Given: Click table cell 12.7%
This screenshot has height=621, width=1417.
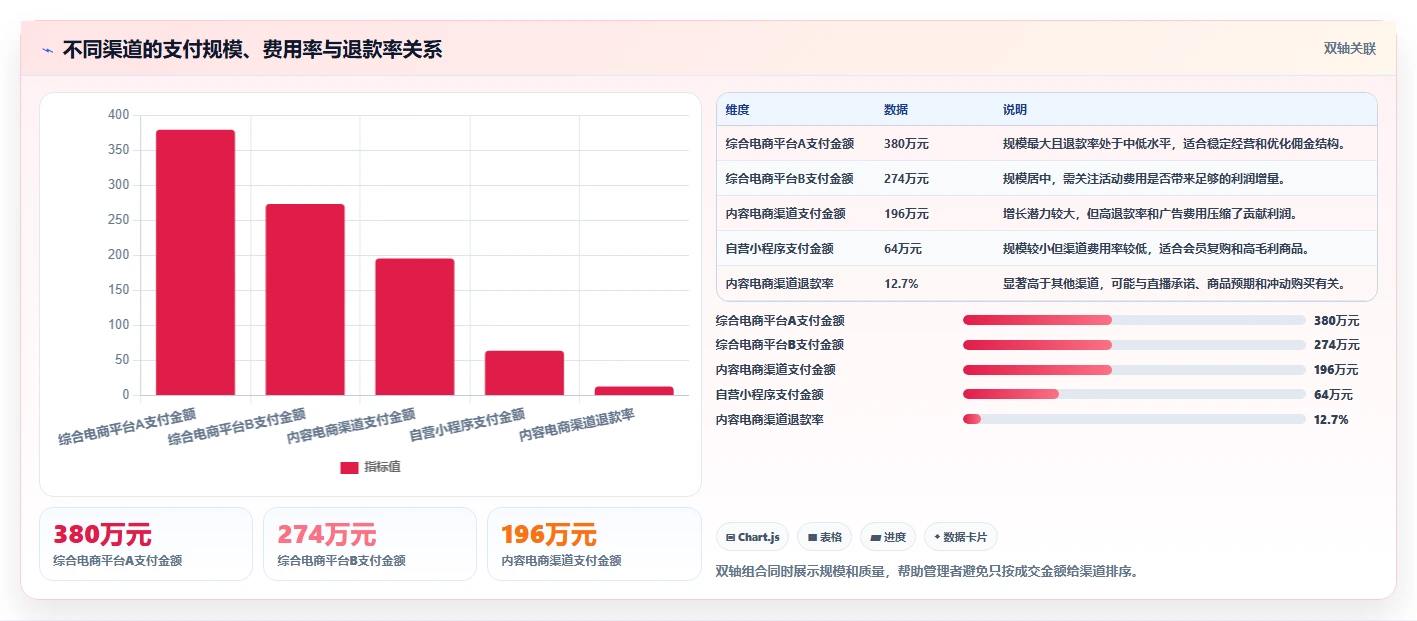Looking at the screenshot, I should pyautogui.click(x=901, y=284).
